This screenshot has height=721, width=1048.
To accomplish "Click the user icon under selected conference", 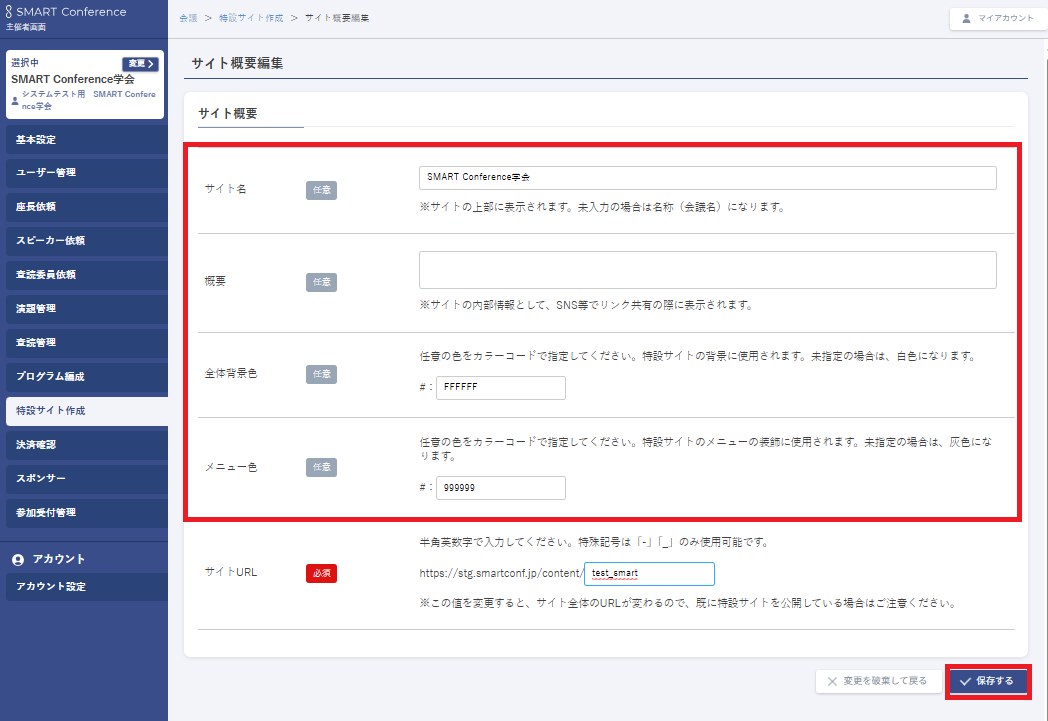I will coord(15,100).
